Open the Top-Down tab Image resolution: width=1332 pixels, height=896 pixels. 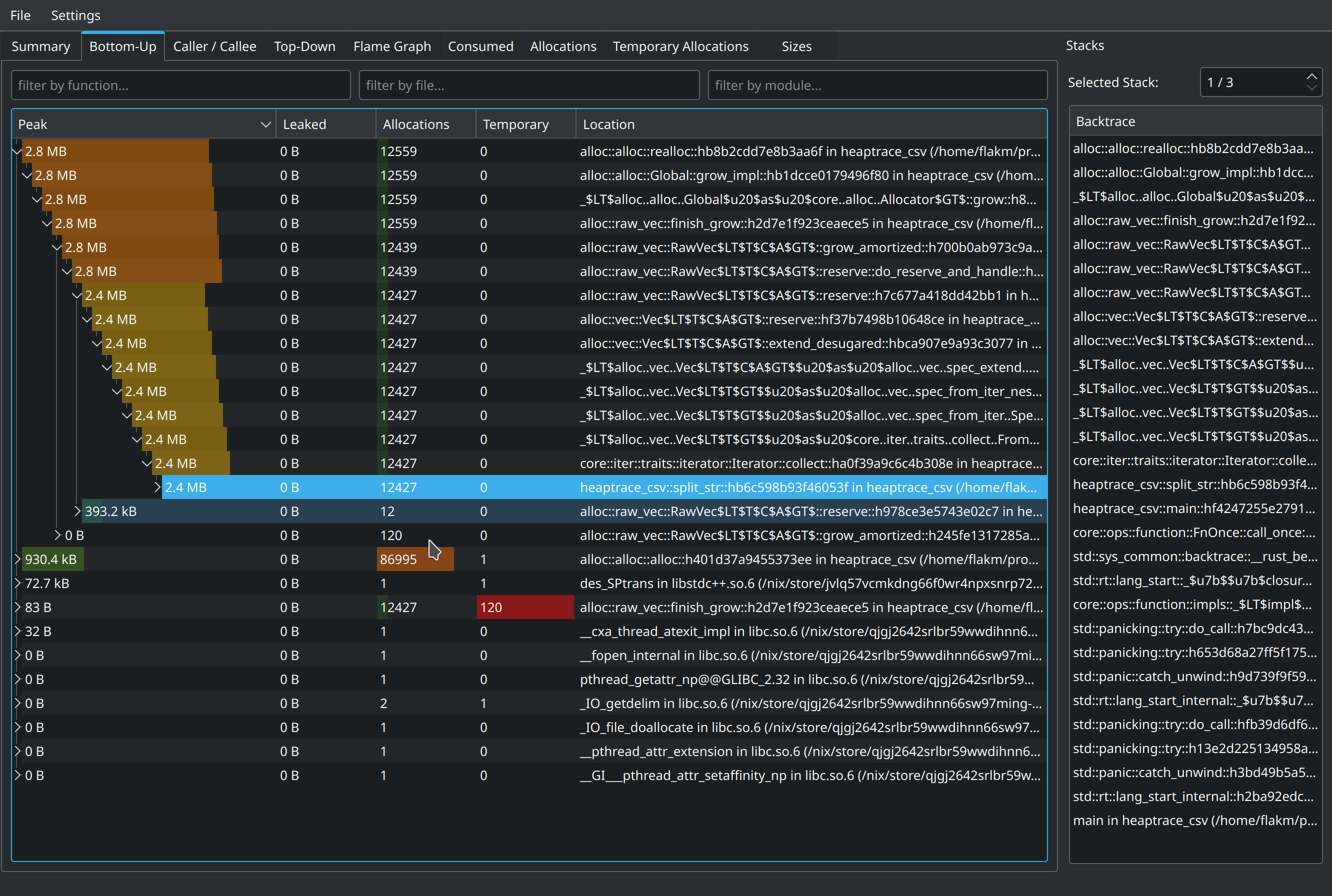(x=304, y=46)
